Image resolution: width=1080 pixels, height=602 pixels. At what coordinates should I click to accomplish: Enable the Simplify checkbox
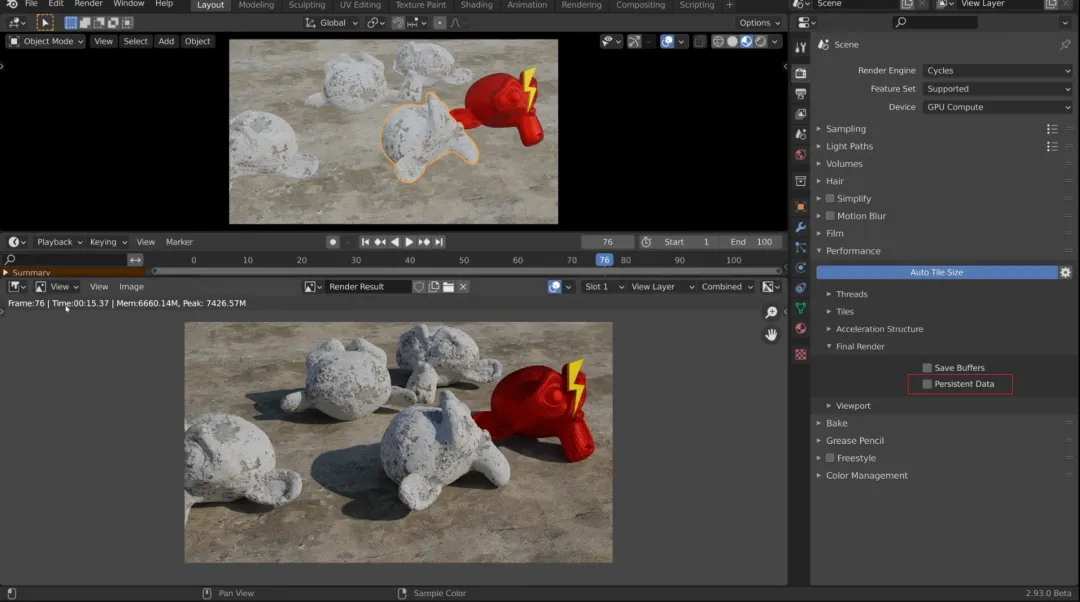[830, 198]
